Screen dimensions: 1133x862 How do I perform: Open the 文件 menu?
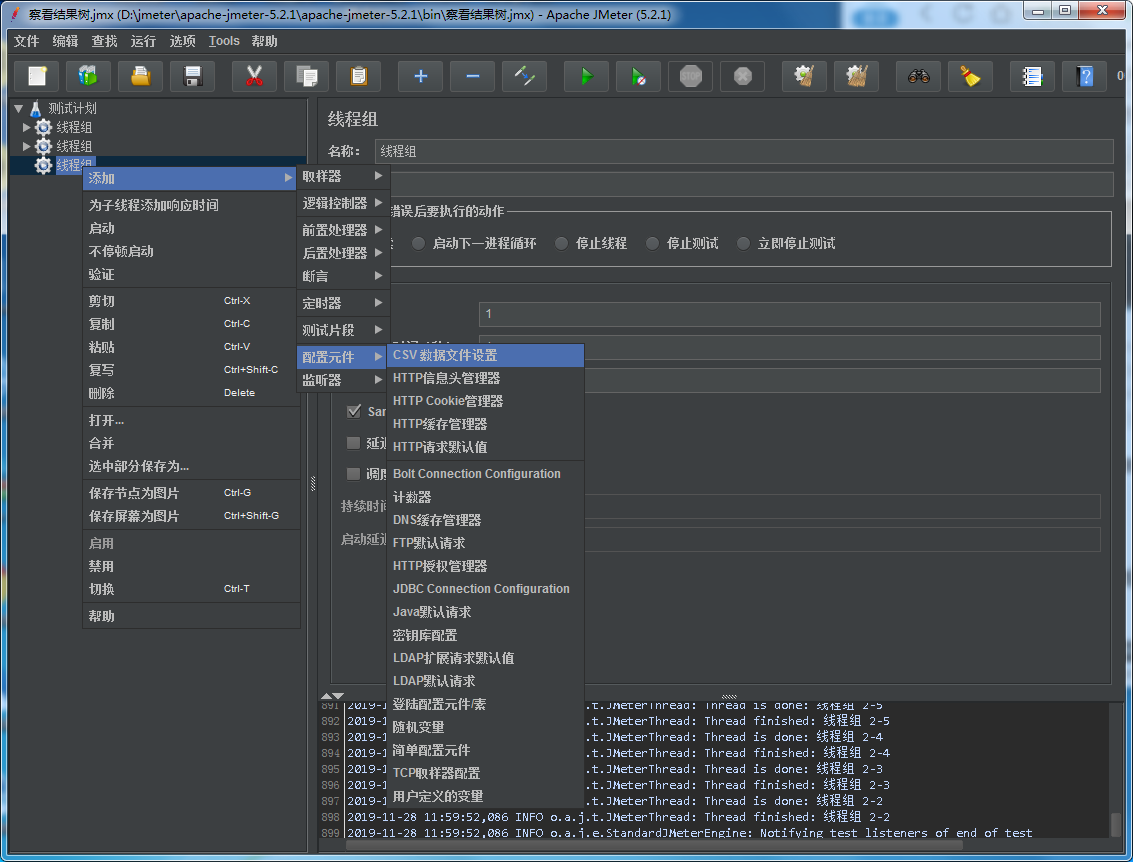tap(27, 41)
